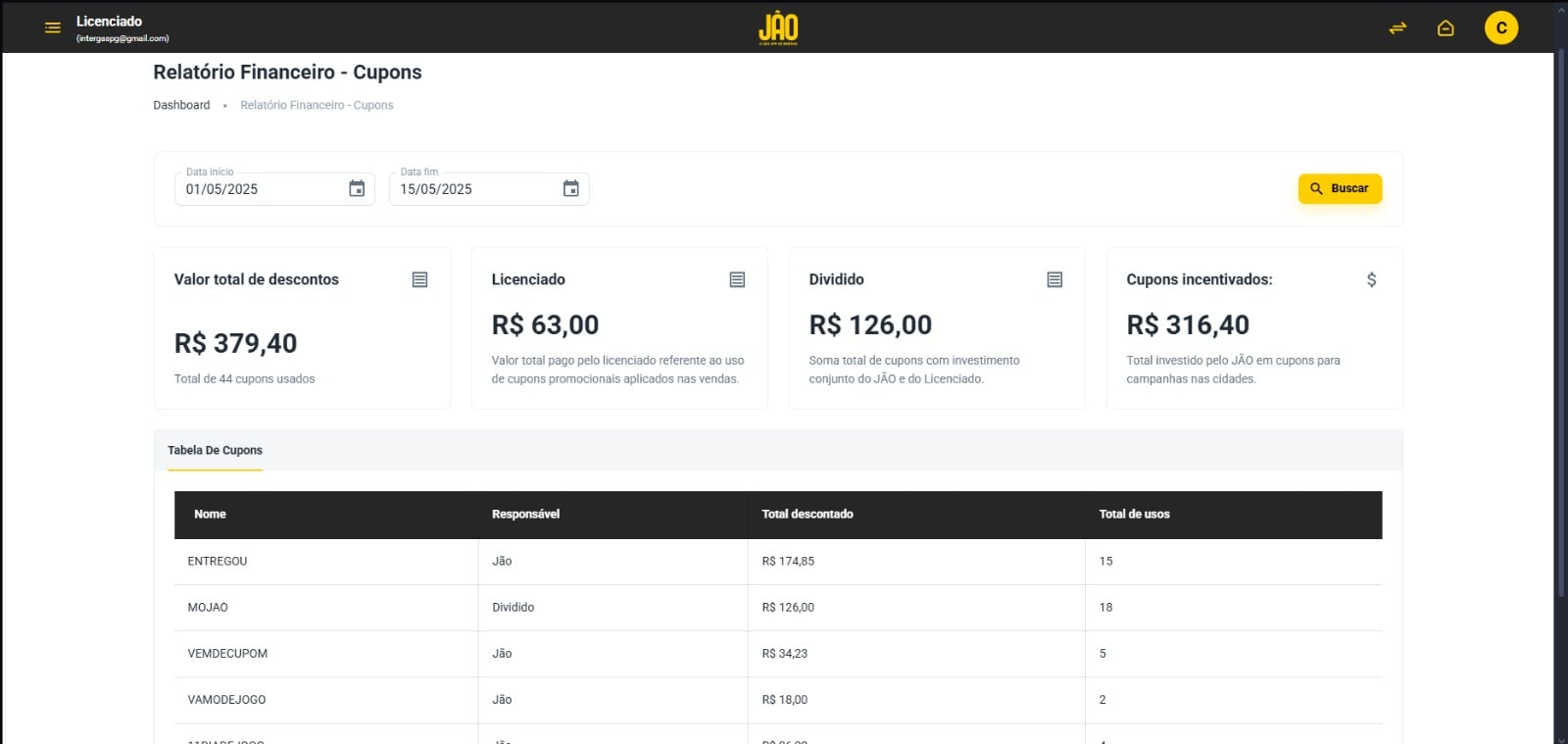Click list icon on Dividido card
1568x744 pixels.
(1054, 279)
